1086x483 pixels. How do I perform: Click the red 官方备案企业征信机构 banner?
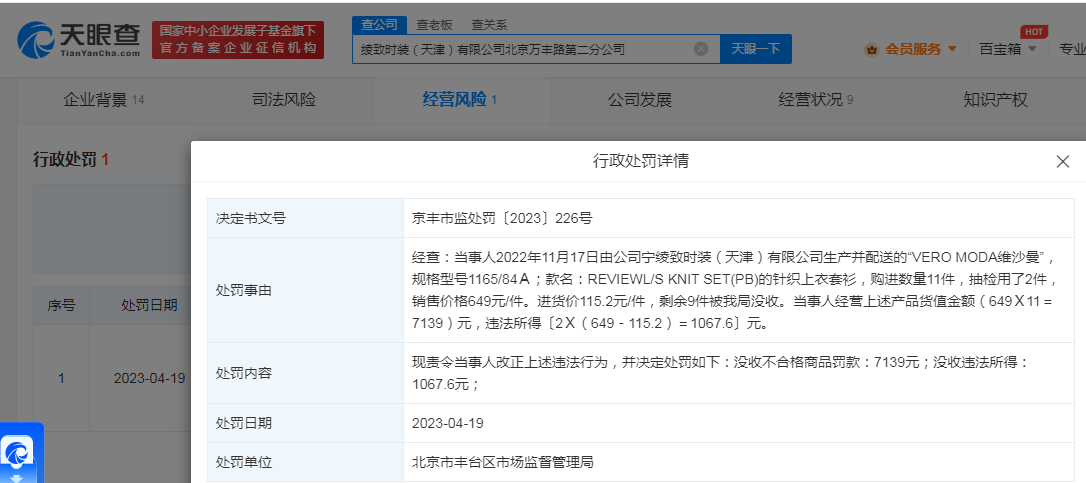[238, 39]
